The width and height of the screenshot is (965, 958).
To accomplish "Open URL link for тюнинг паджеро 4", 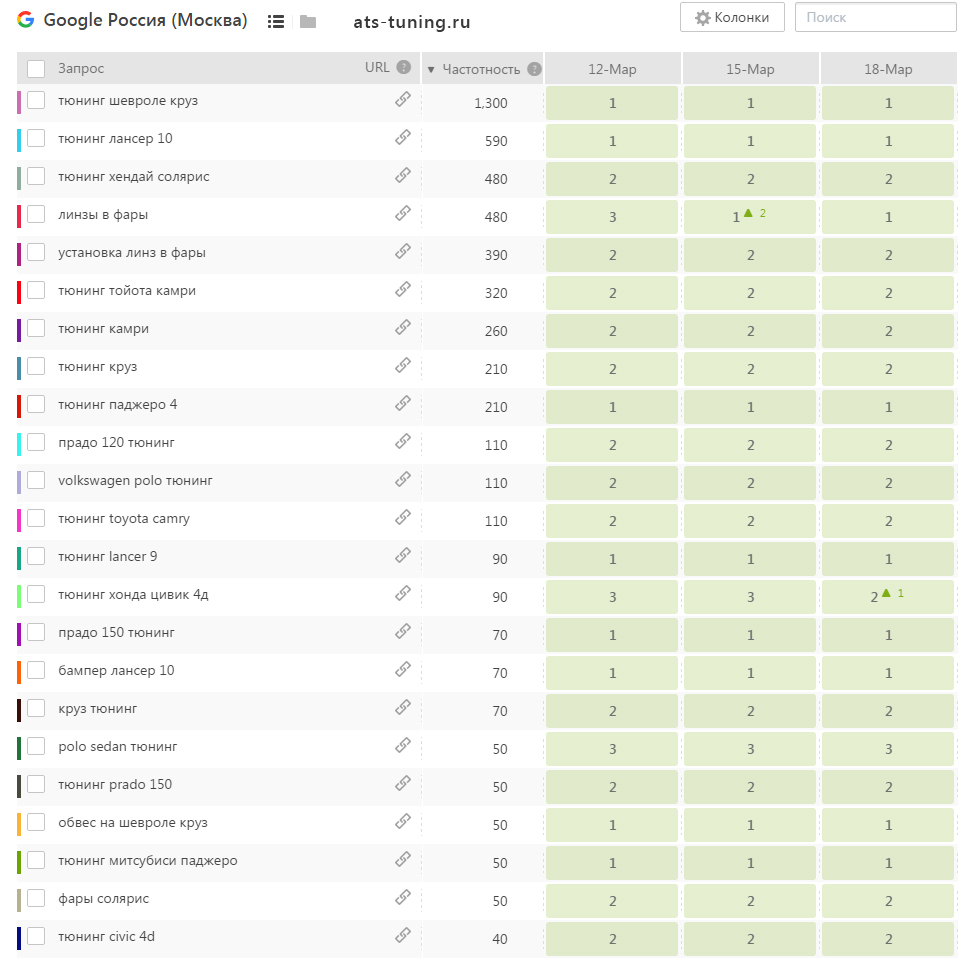I will pyautogui.click(x=403, y=403).
